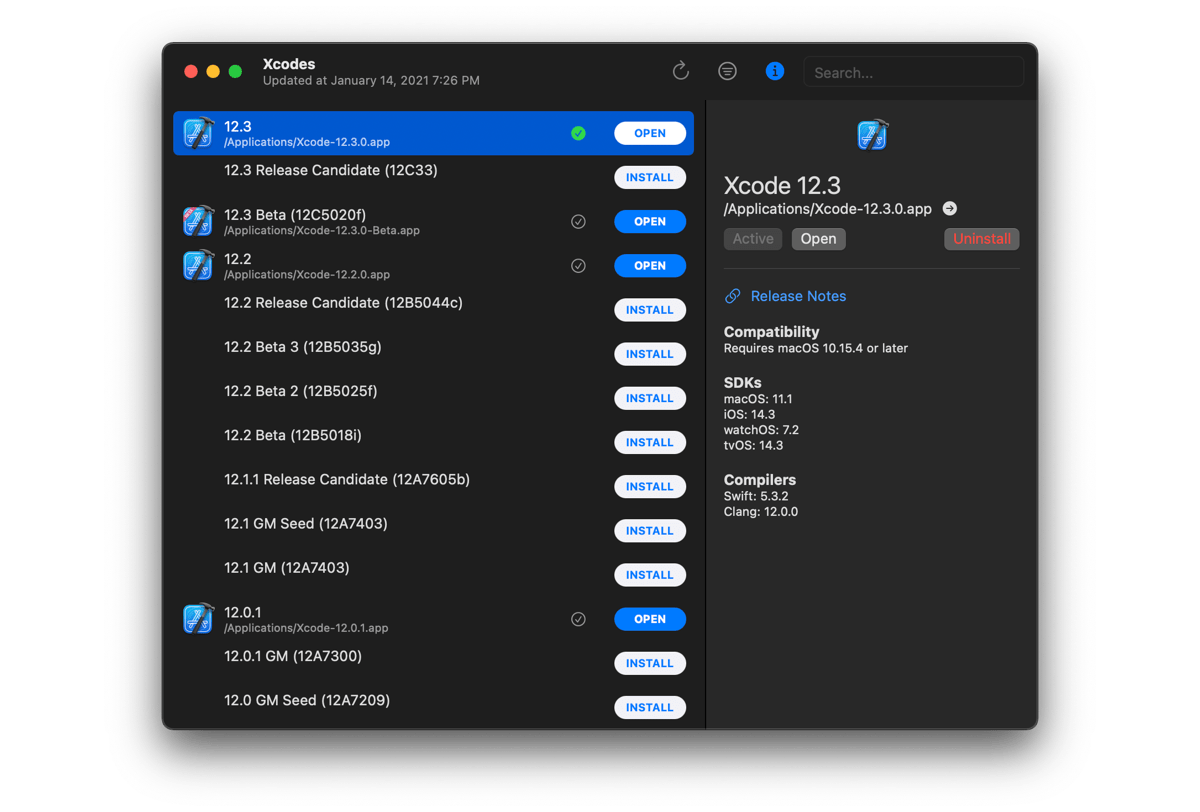Click the refresh Xcode list icon

click(680, 71)
